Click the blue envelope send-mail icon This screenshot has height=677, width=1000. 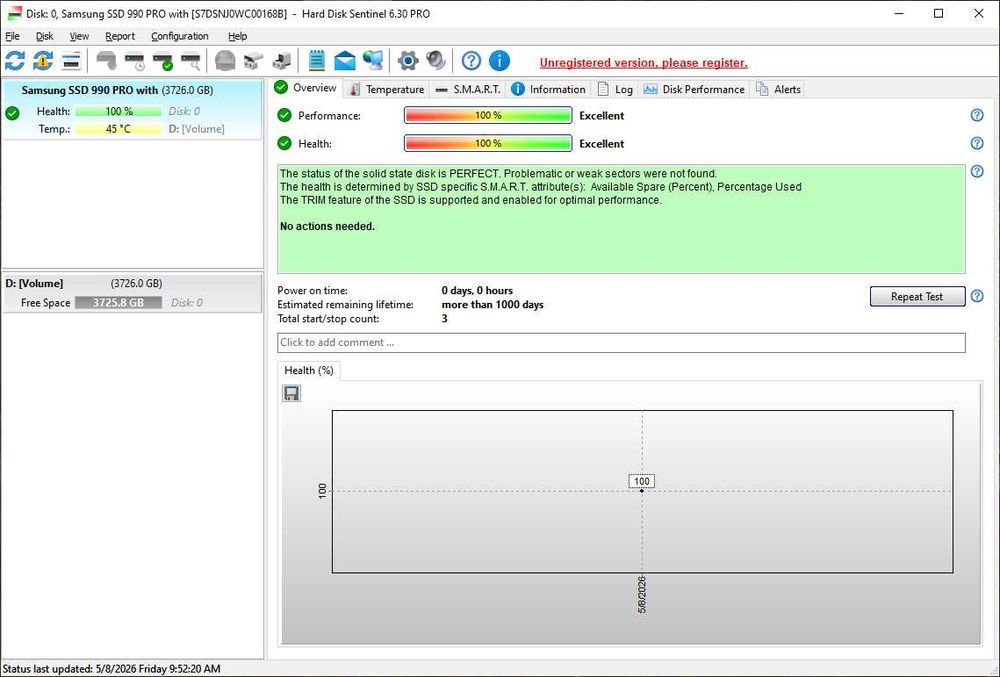[344, 61]
